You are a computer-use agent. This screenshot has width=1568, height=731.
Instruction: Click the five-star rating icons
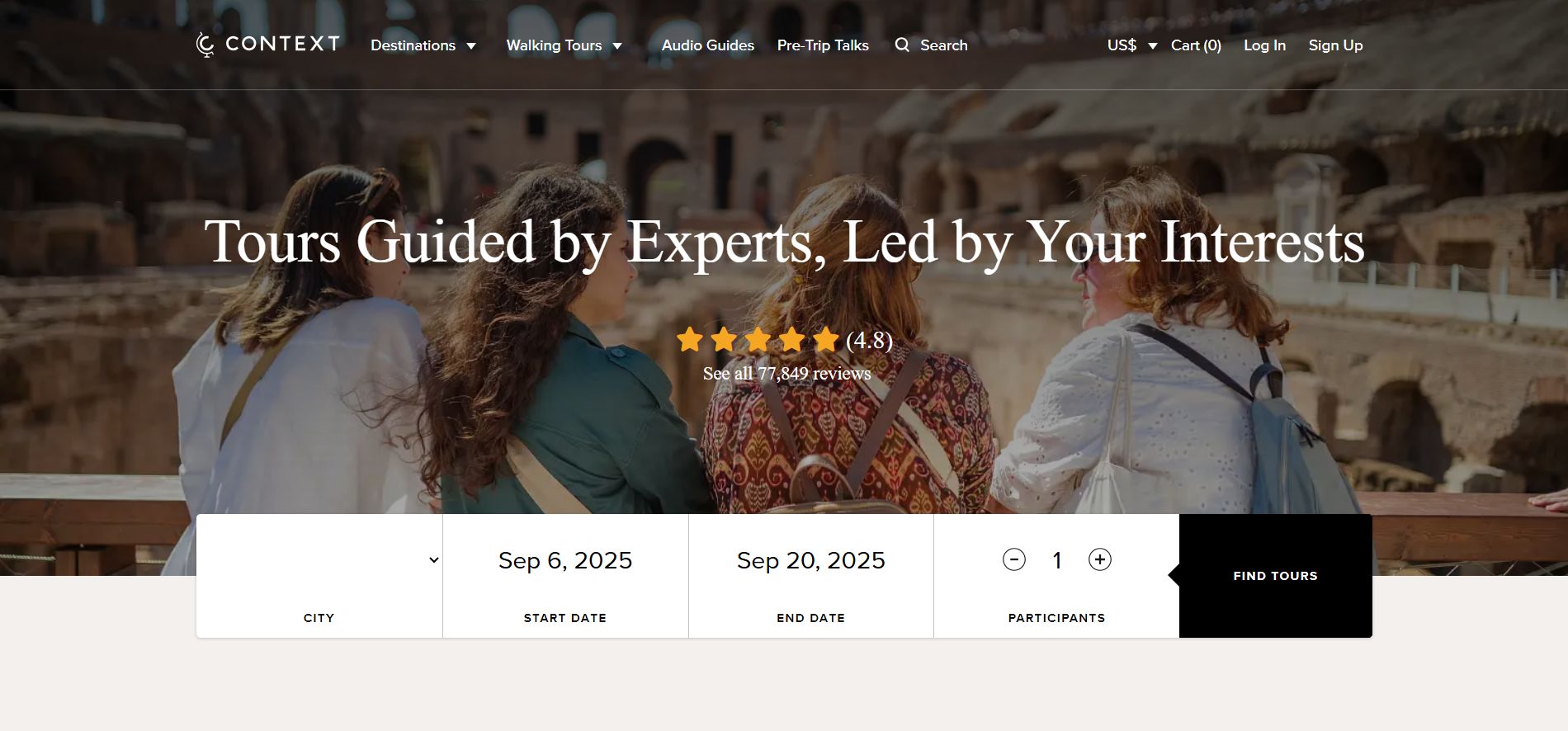tap(757, 339)
